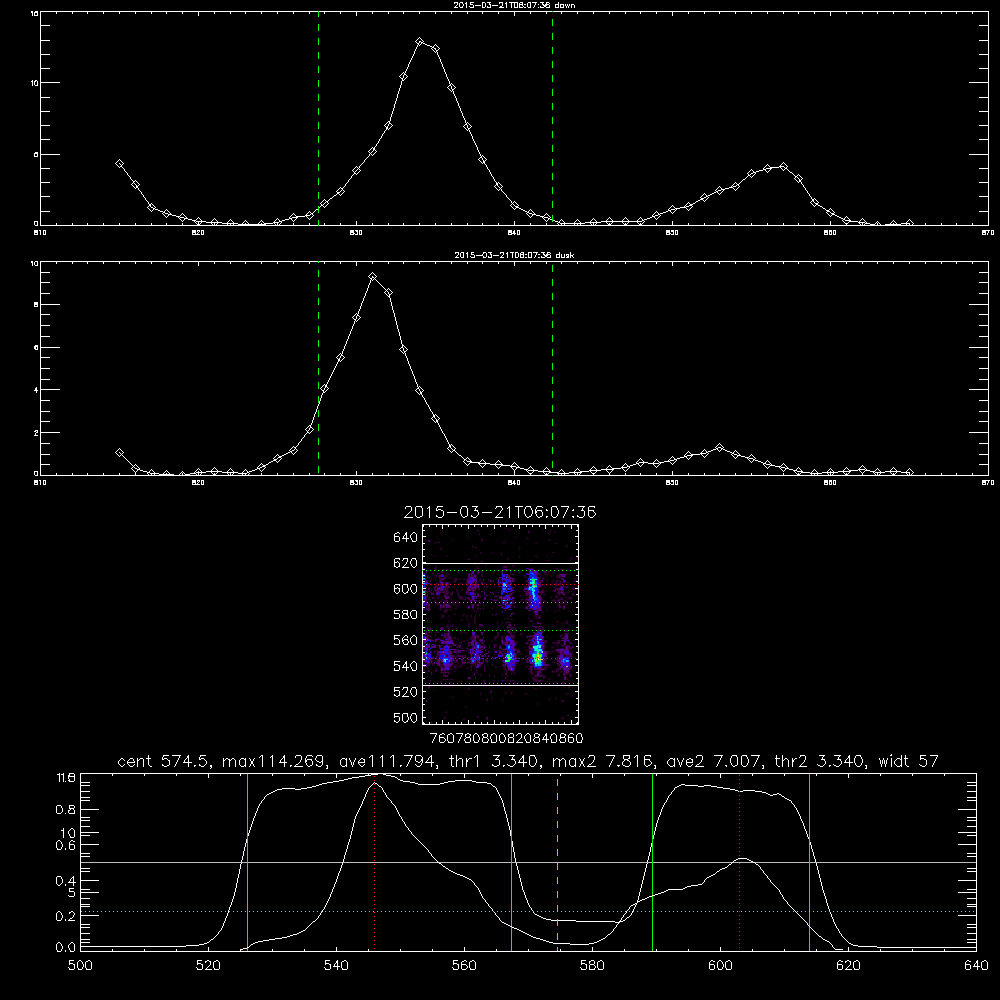Click the highest peak diamond in dusk plot
This screenshot has width=1000, height=1000.
coord(372,276)
